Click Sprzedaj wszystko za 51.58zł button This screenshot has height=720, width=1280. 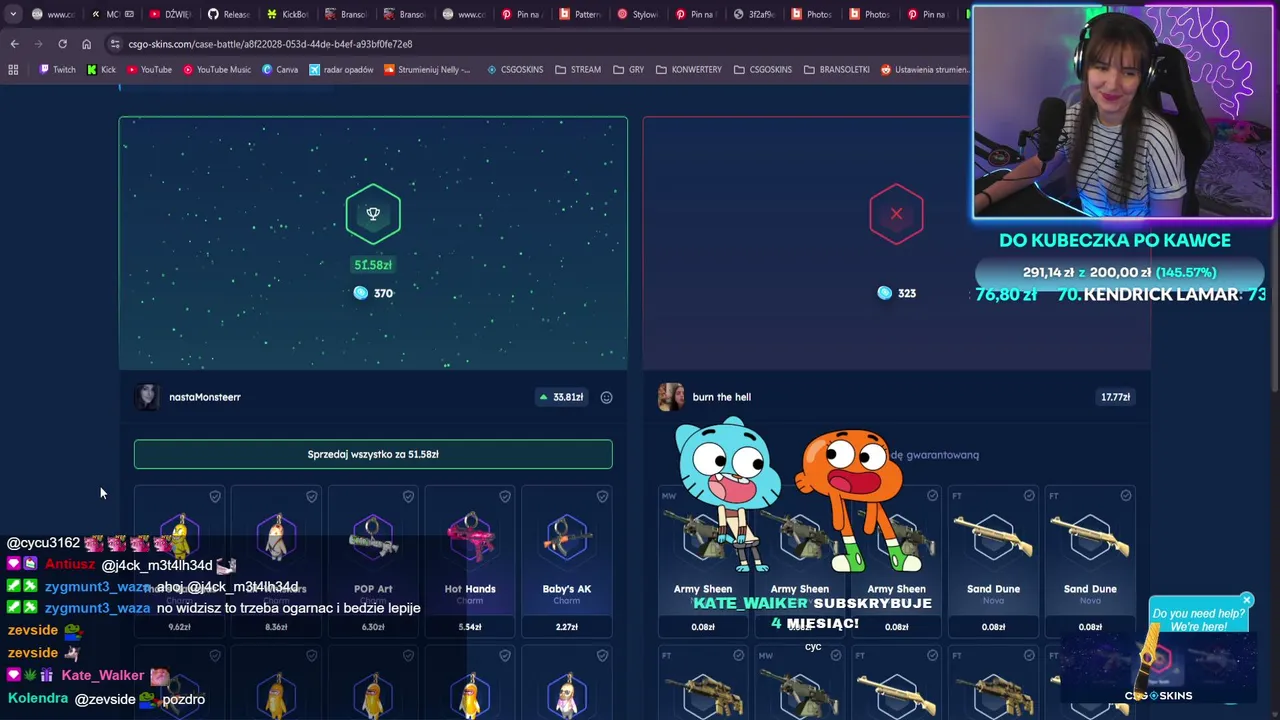point(373,454)
